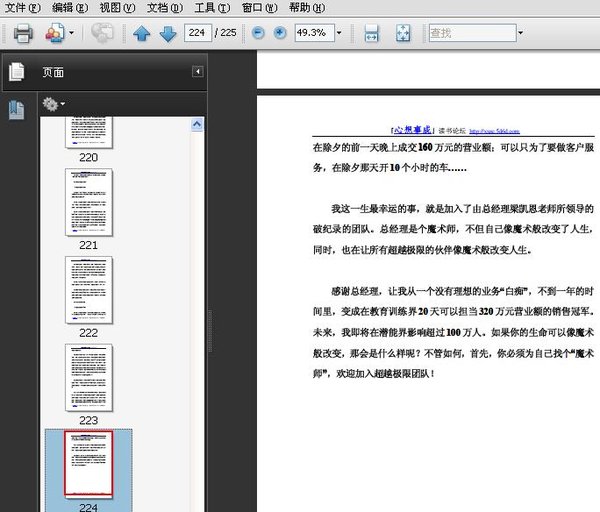Click the bookmarks icon in left sidebar

(16, 110)
